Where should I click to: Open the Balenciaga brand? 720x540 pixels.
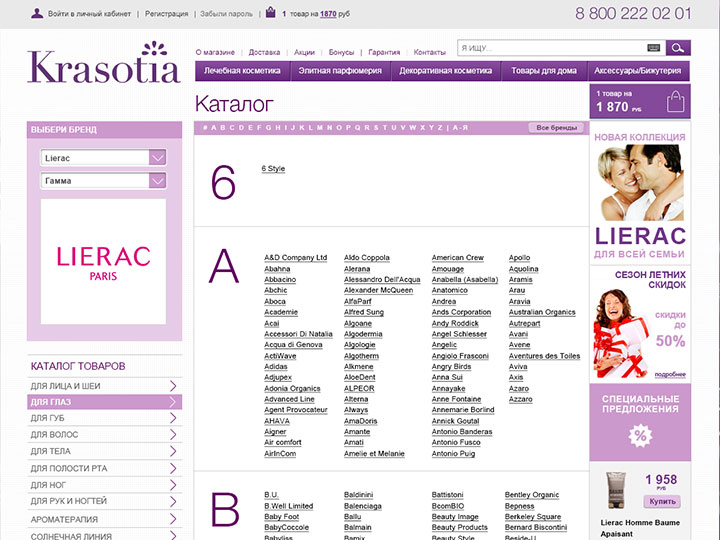point(363,506)
